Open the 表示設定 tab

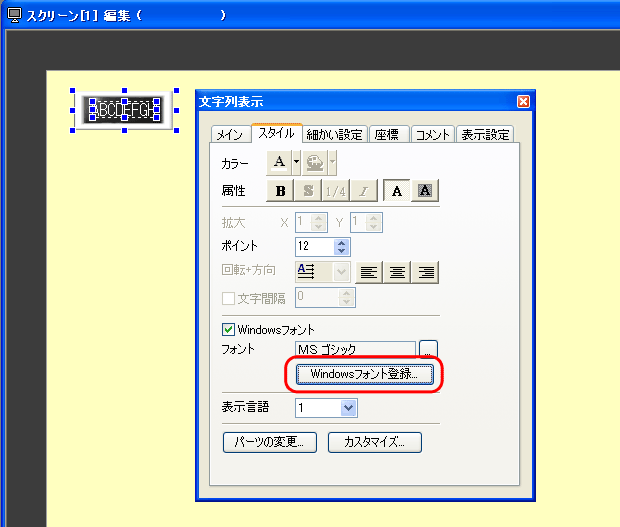[485, 135]
